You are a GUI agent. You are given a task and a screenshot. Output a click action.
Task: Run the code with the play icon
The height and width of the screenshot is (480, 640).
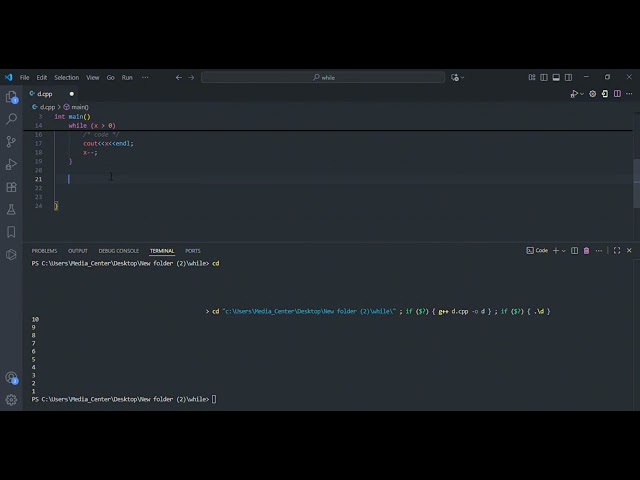[574, 94]
